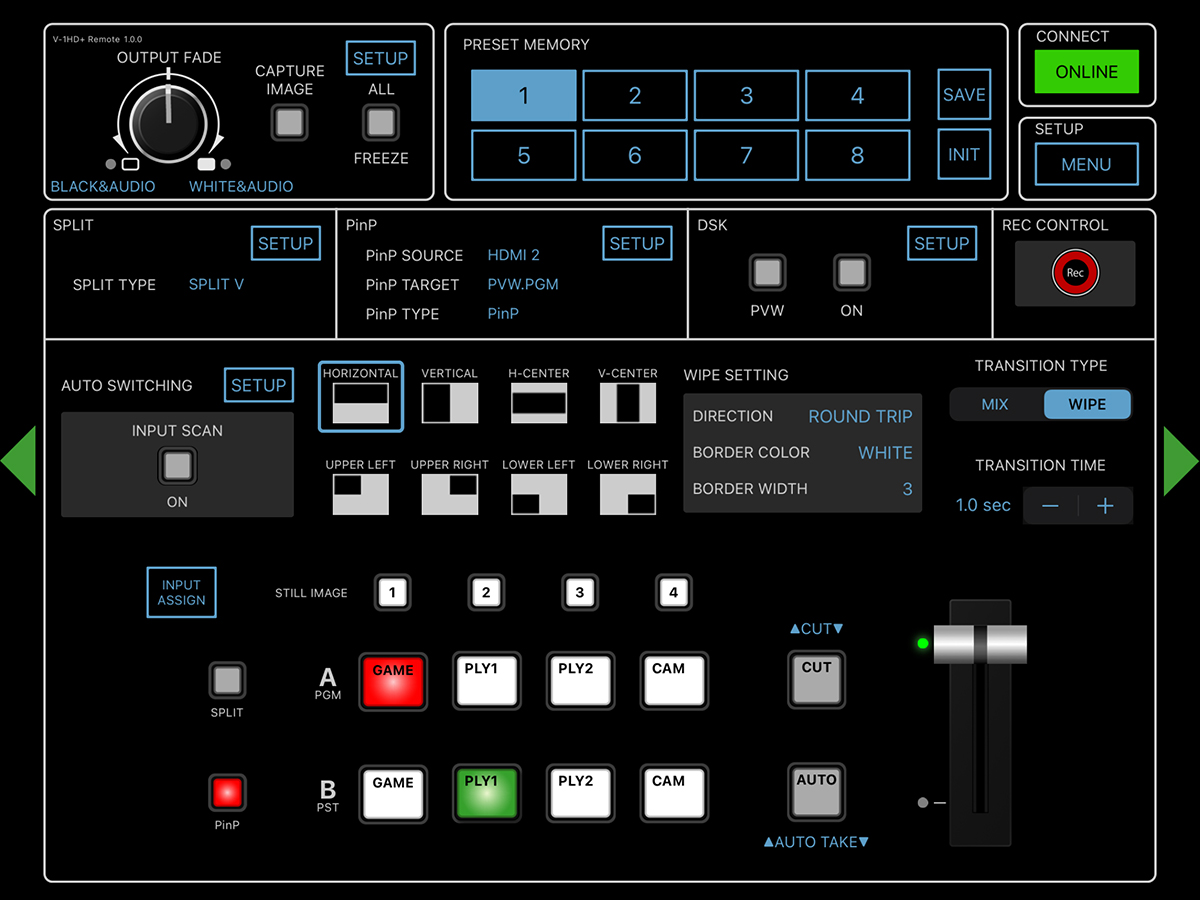This screenshot has width=1200, height=900.
Task: Switch transition type to MIX
Action: pyautogui.click(x=995, y=405)
